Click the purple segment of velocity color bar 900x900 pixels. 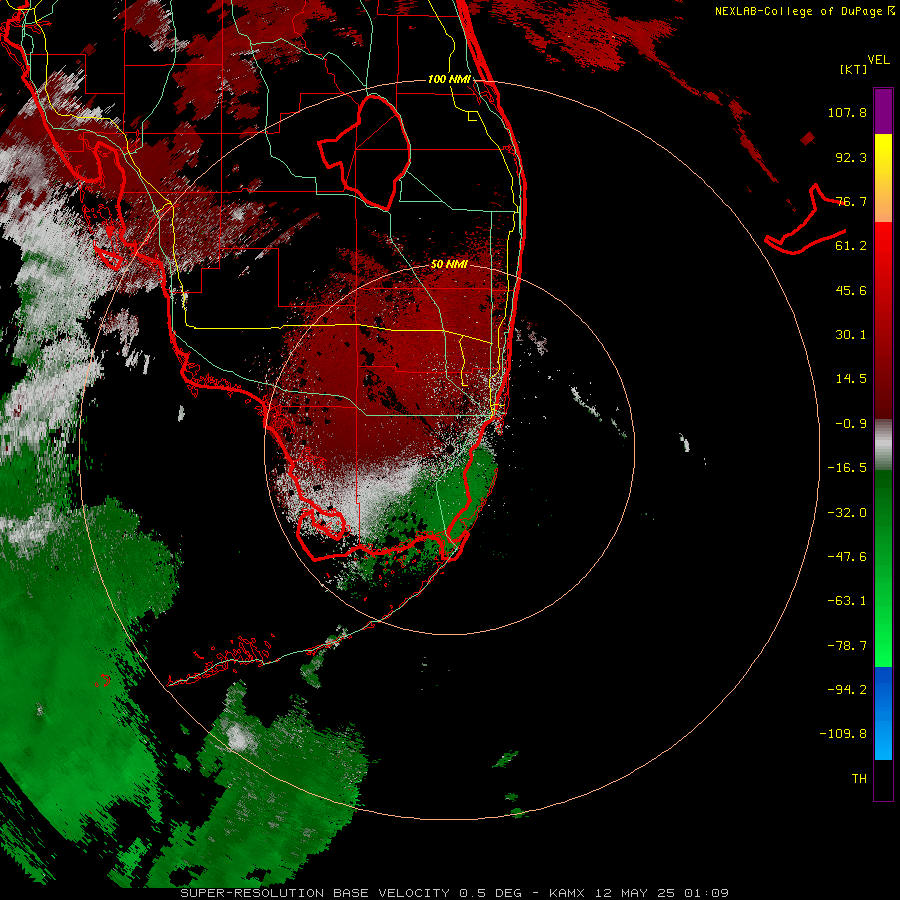(883, 112)
